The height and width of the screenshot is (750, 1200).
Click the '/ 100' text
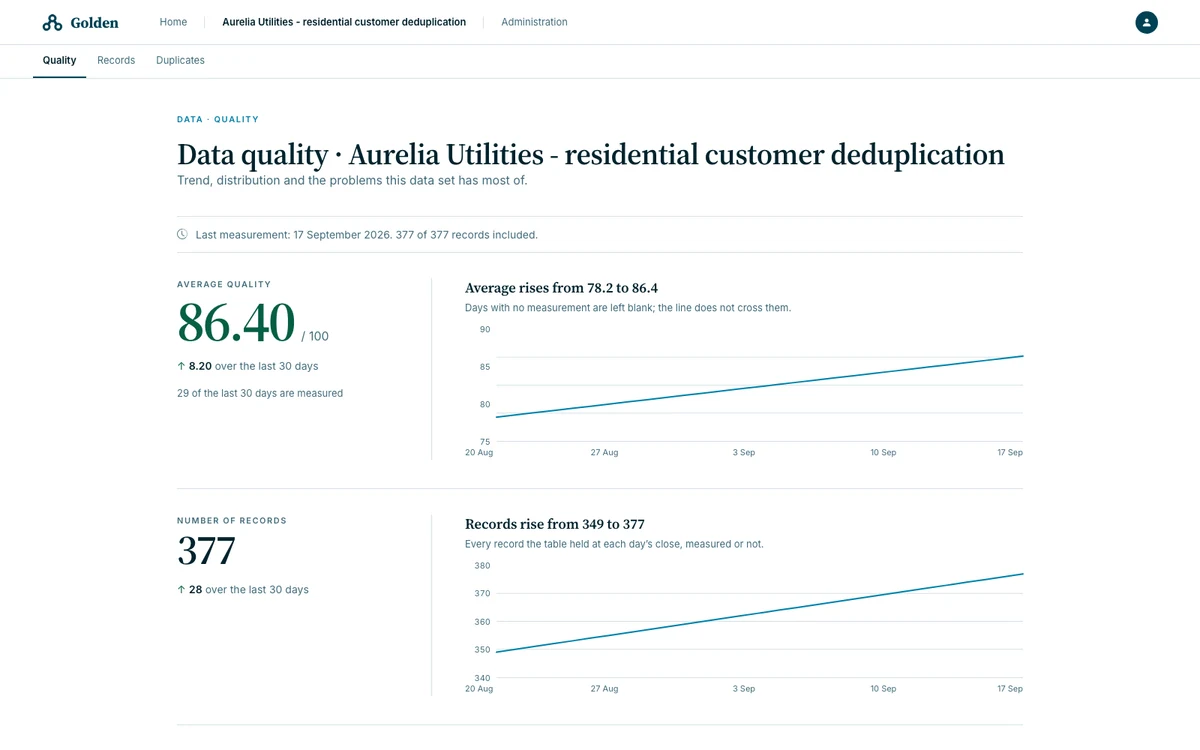coord(315,337)
